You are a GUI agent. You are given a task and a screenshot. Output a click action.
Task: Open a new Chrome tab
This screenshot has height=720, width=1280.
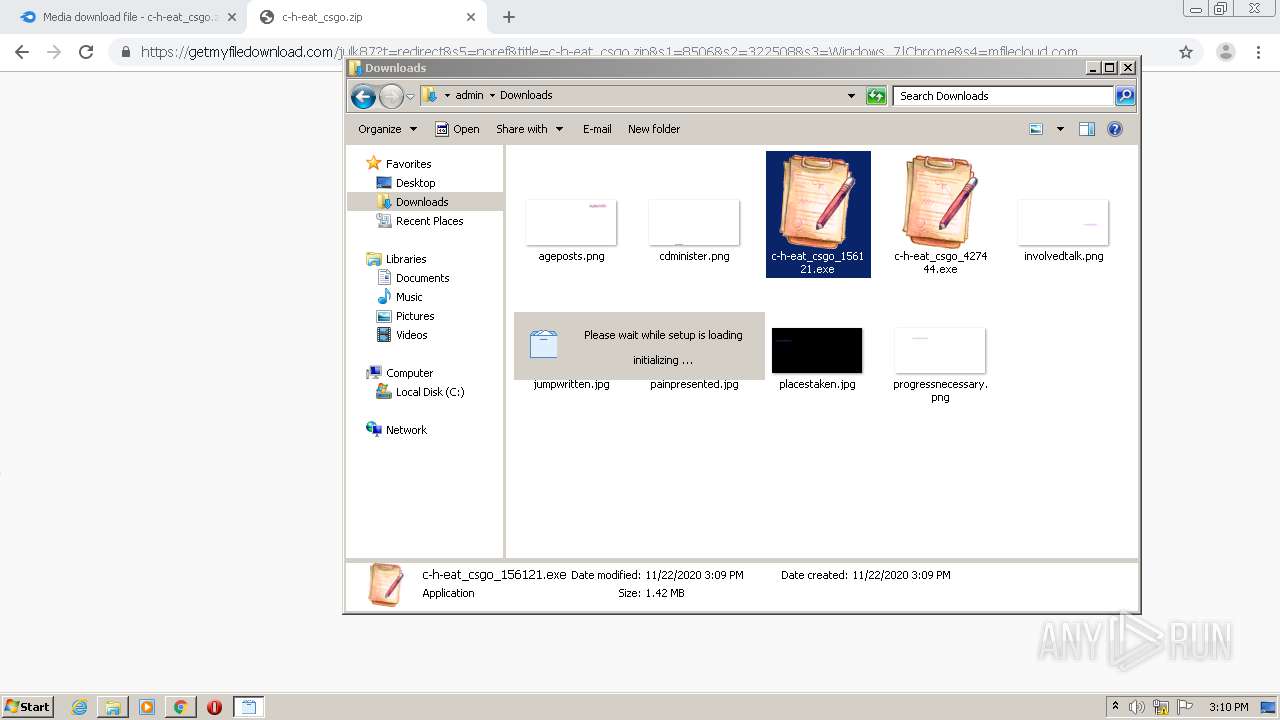coord(509,17)
